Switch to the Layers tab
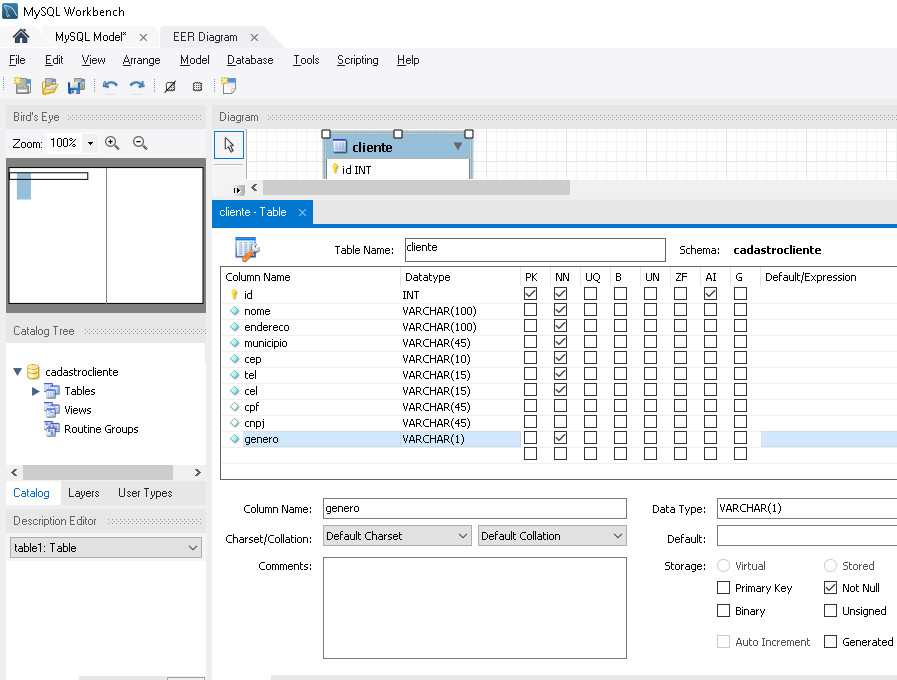Screen dimensions: 897x680 [84, 493]
